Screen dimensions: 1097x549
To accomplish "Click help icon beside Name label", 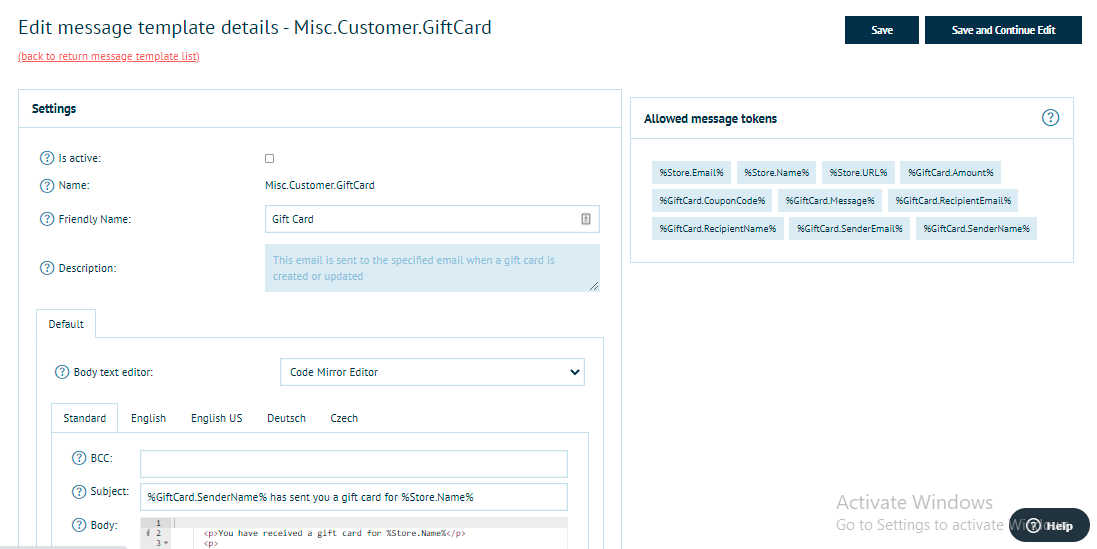I will (47, 185).
